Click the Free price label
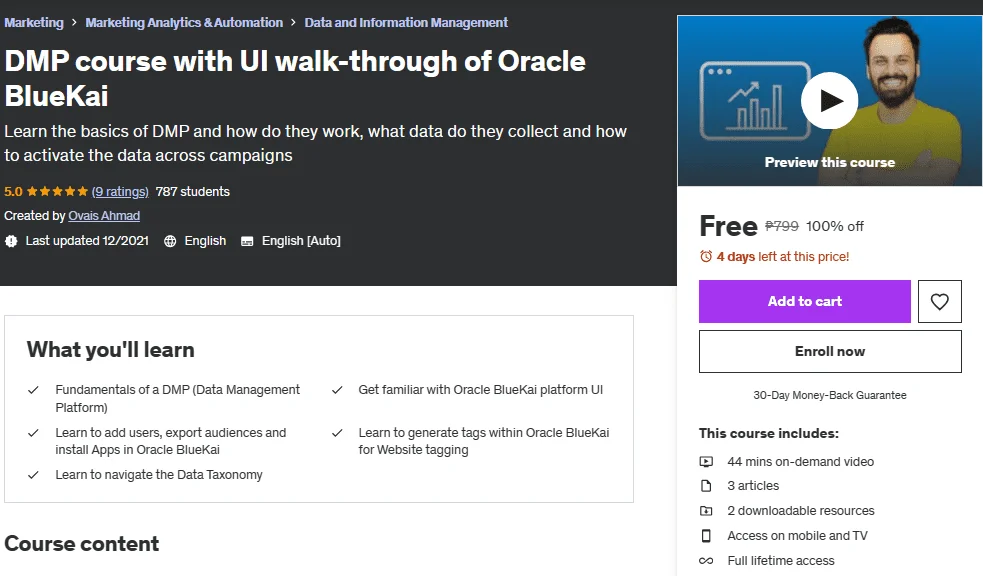 click(728, 226)
